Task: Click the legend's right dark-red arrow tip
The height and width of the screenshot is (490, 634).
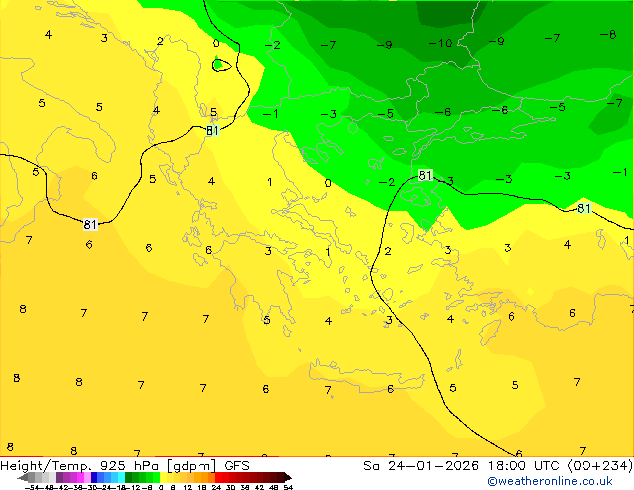Action: (288, 478)
